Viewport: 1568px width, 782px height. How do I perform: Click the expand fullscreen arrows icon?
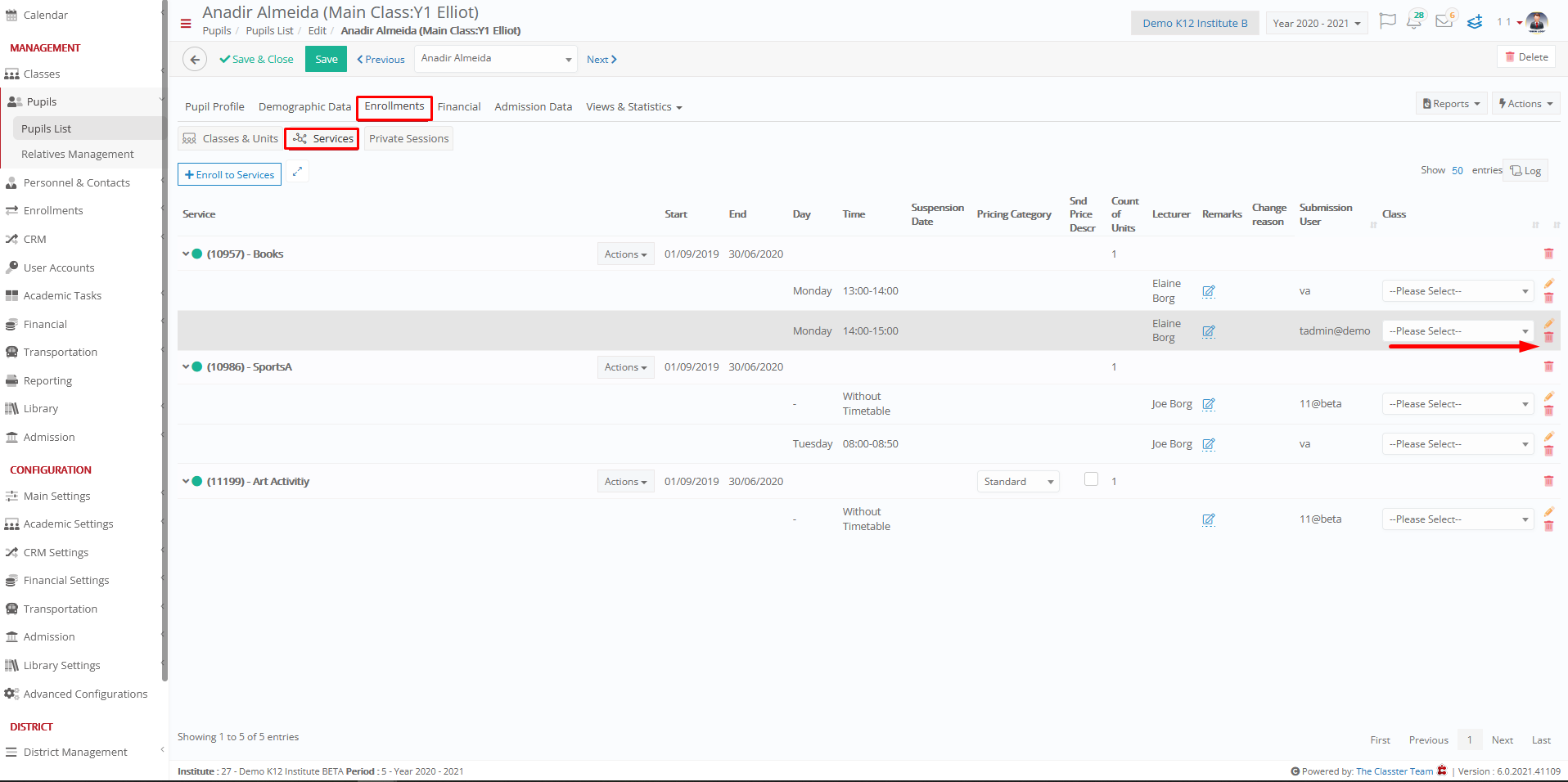click(298, 172)
